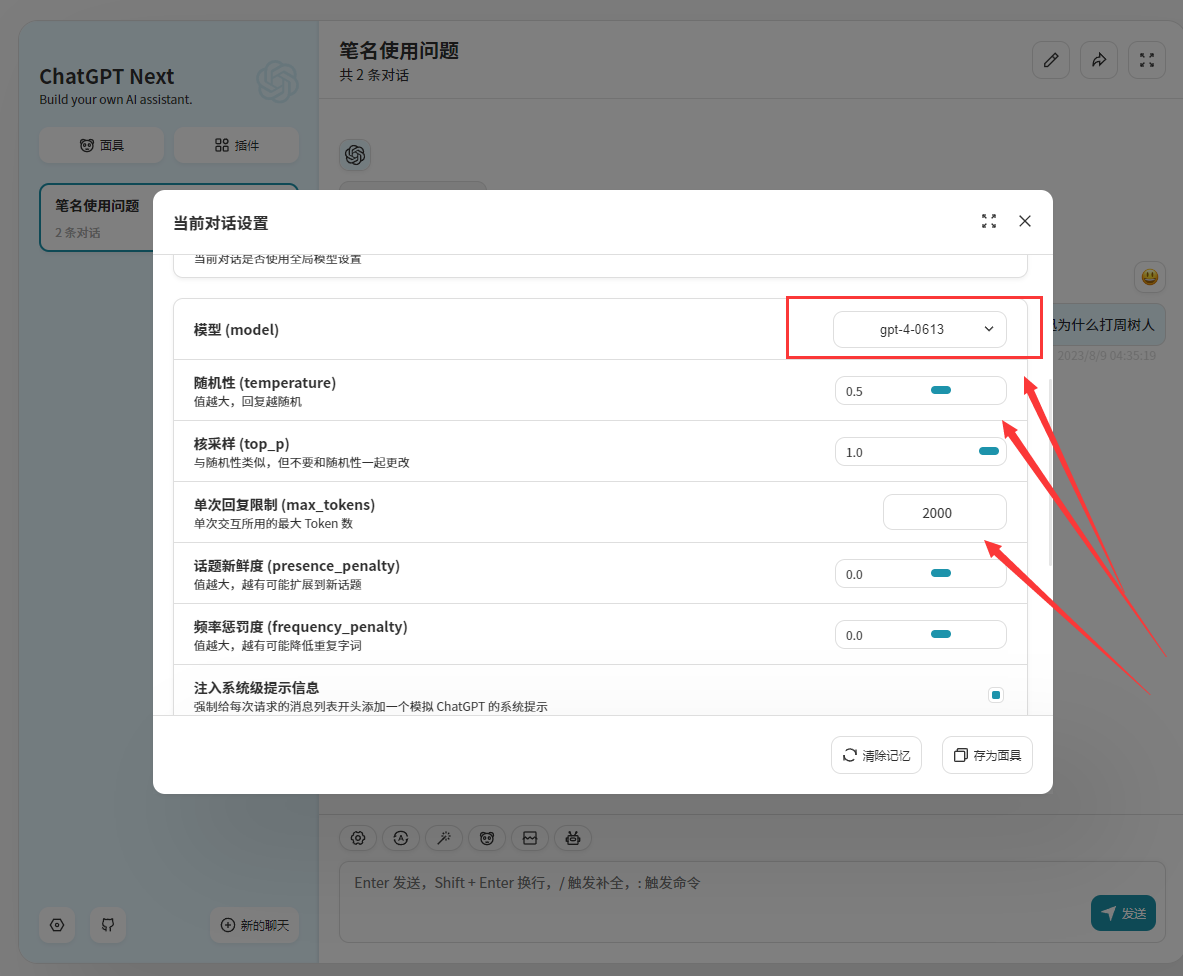Click the robot model switch icon
Image resolution: width=1183 pixels, height=976 pixels.
573,838
